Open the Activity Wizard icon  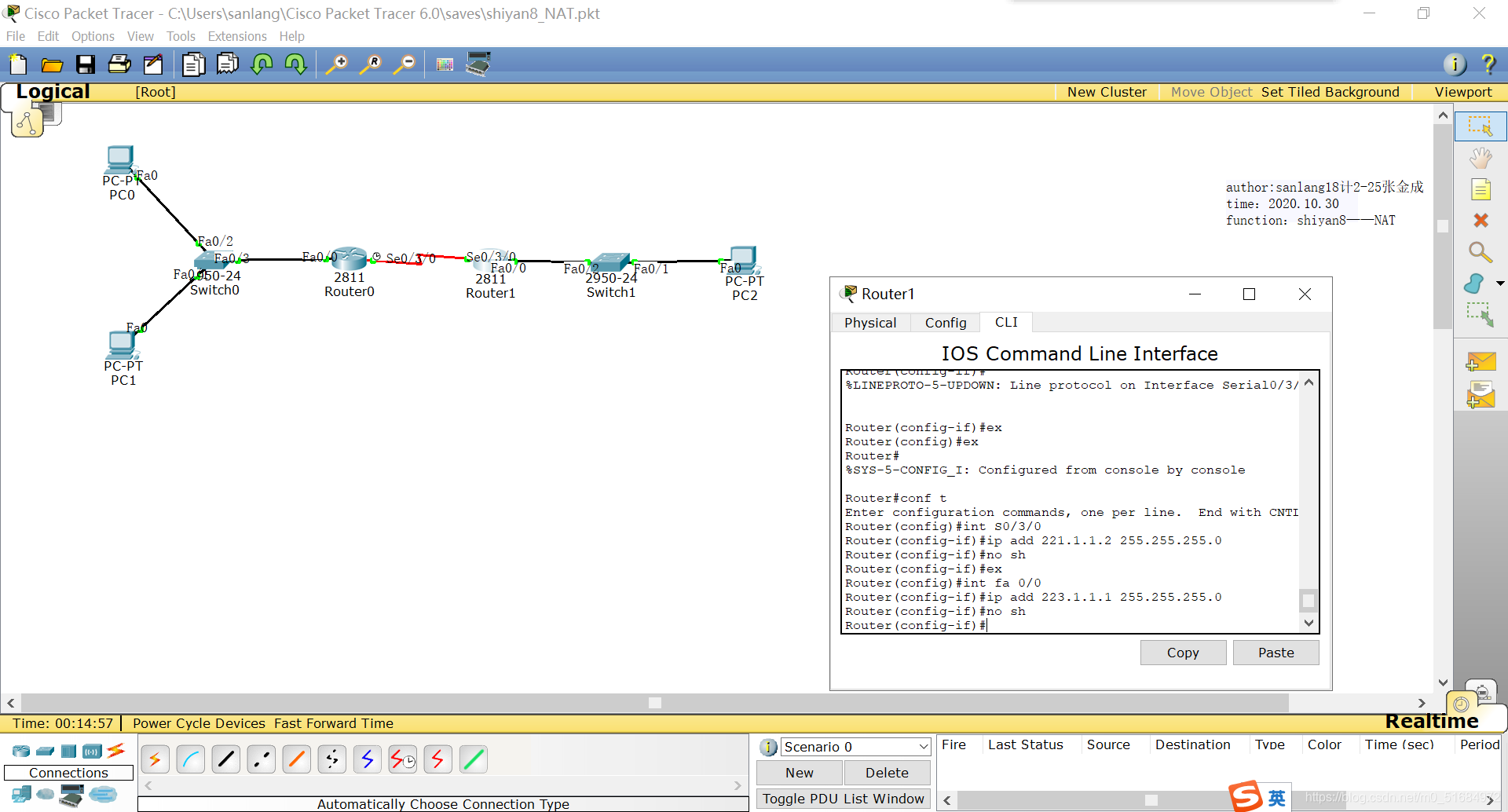tap(153, 64)
